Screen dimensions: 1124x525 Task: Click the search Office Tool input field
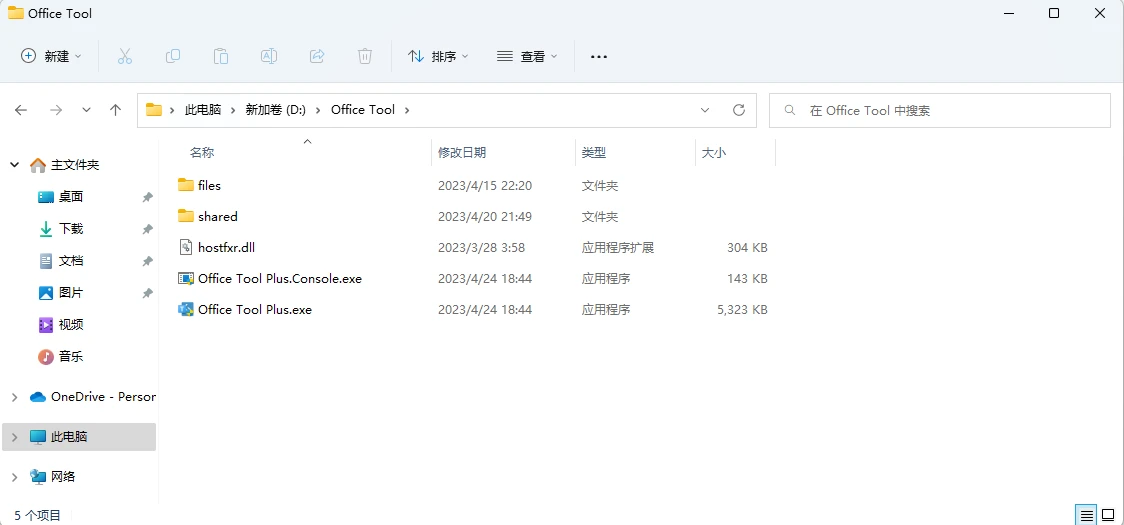click(940, 110)
